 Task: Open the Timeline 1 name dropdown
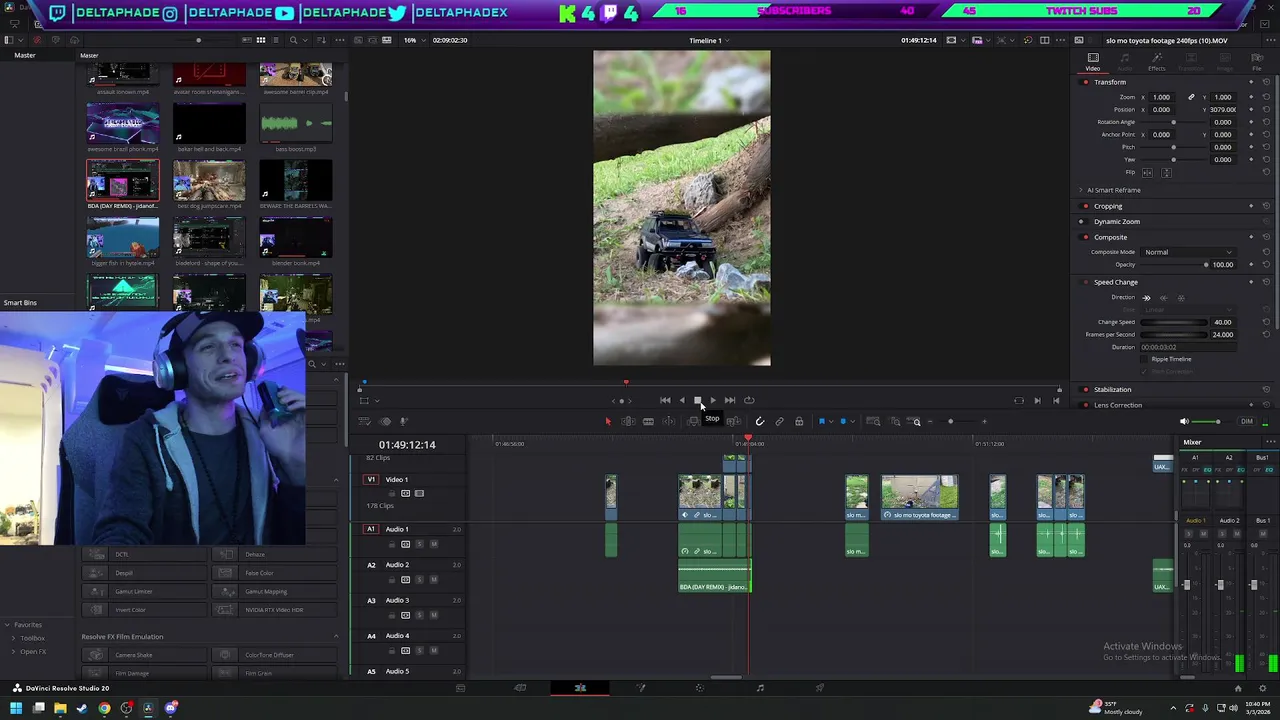coord(709,40)
